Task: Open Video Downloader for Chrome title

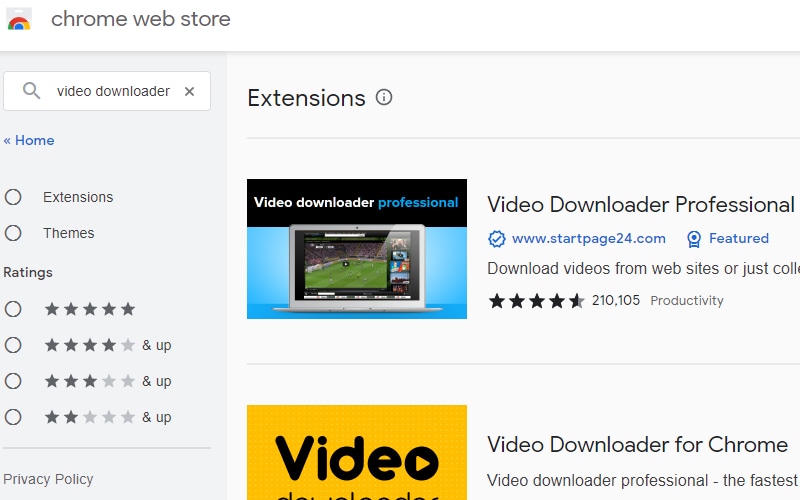Action: 637,444
